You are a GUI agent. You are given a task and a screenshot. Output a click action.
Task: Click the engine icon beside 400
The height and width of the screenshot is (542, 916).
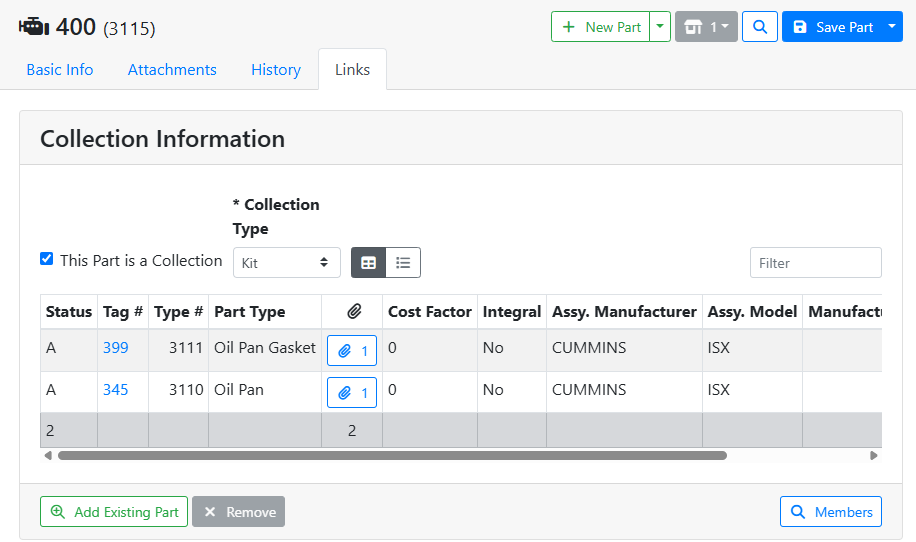(34, 27)
